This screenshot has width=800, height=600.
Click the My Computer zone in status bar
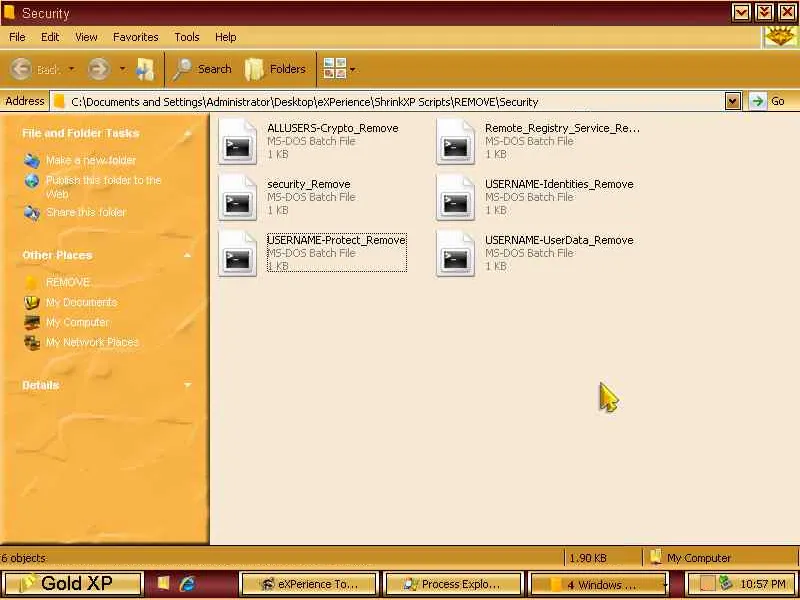click(690, 558)
